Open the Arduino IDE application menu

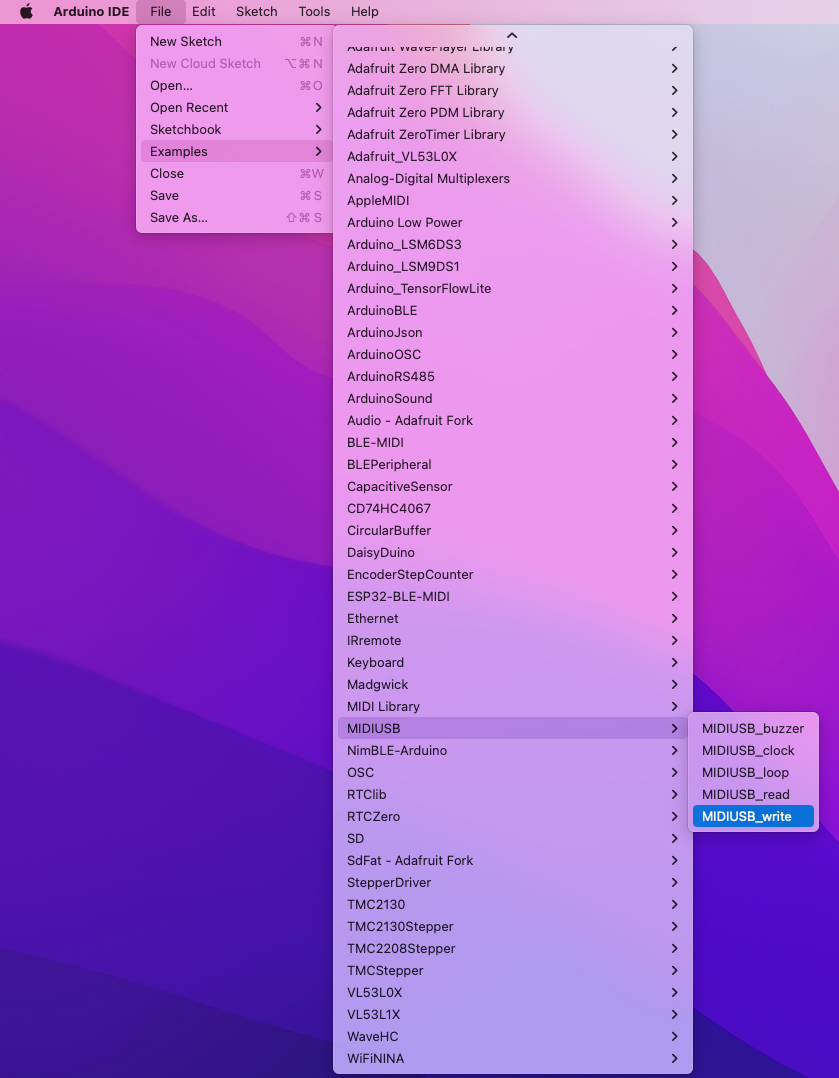91,12
